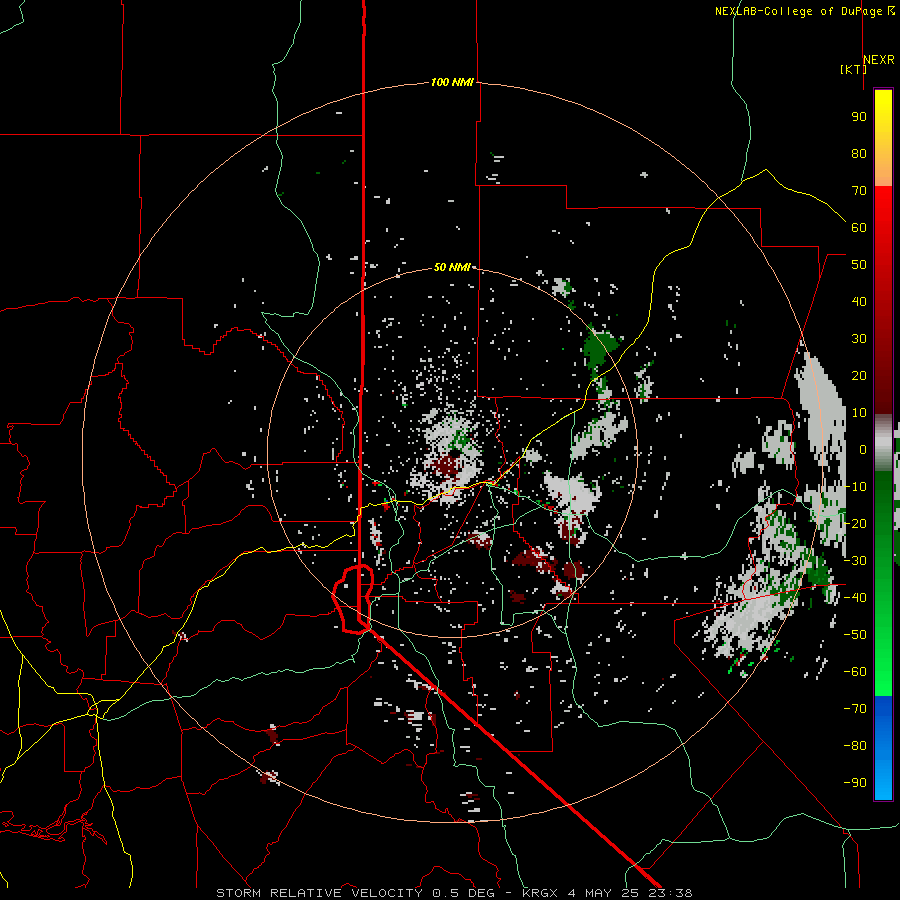Click the -20 scale value
The image size is (900, 900).
point(855,523)
